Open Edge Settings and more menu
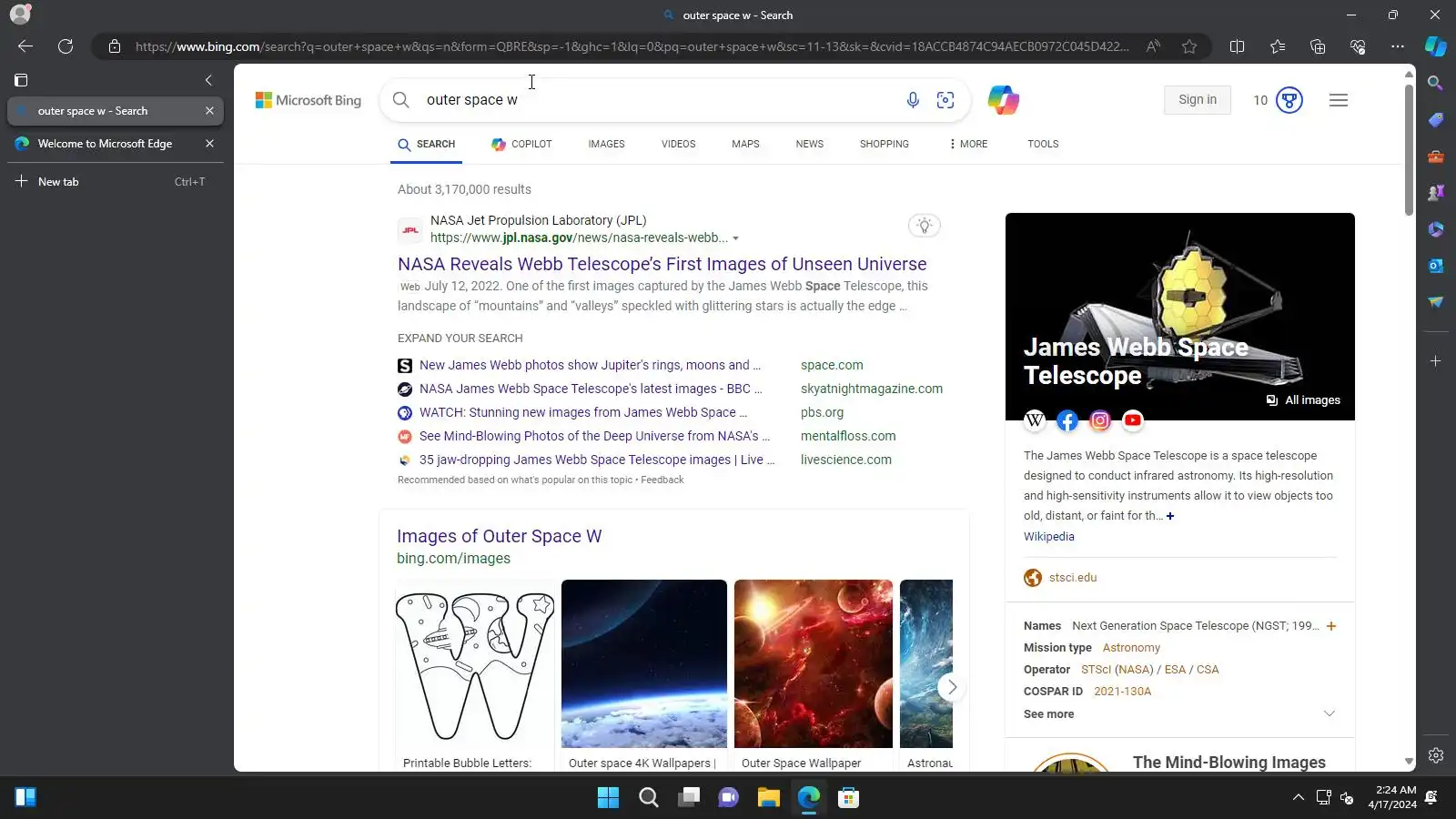Image resolution: width=1456 pixels, height=819 pixels. pyautogui.click(x=1398, y=46)
